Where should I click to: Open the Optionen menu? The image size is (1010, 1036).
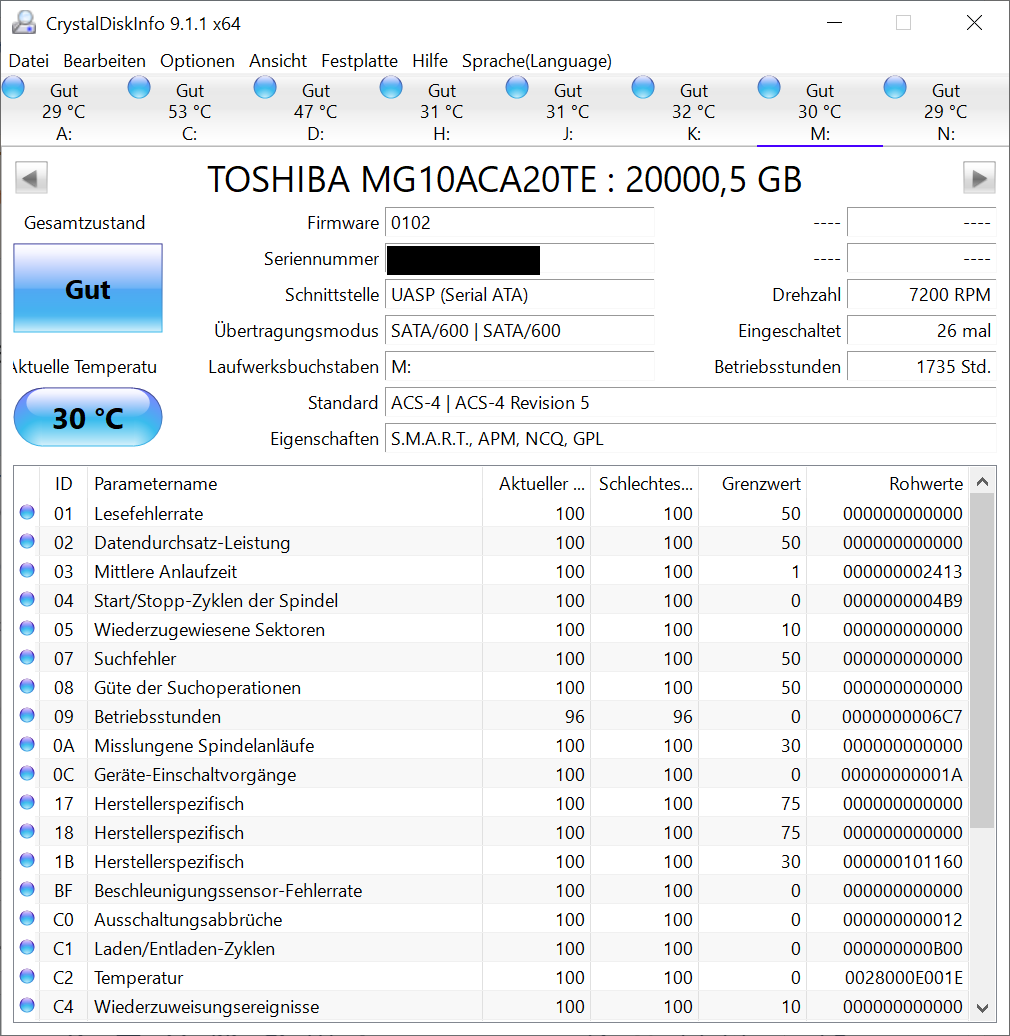click(x=198, y=61)
